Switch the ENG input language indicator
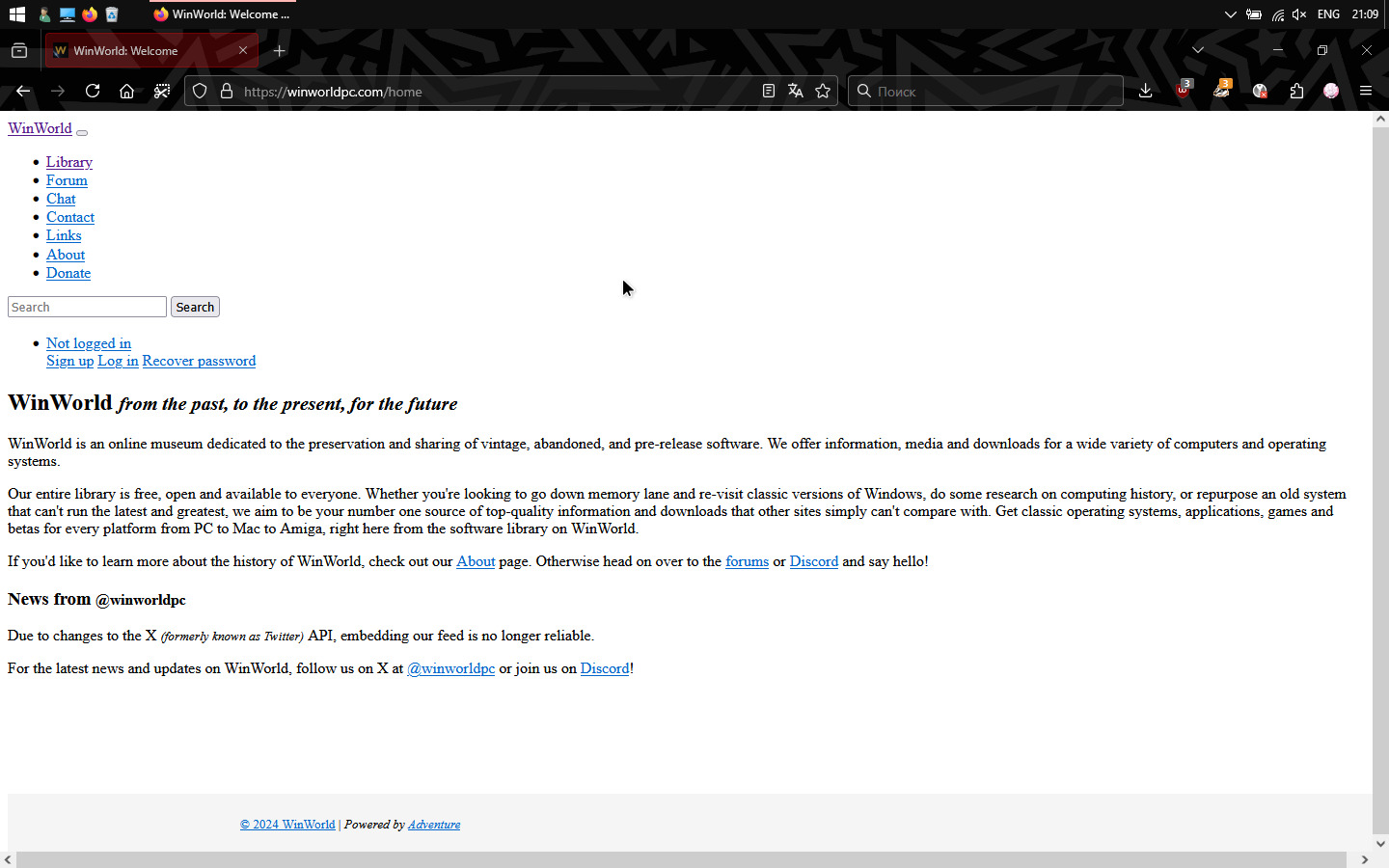 point(1328,14)
